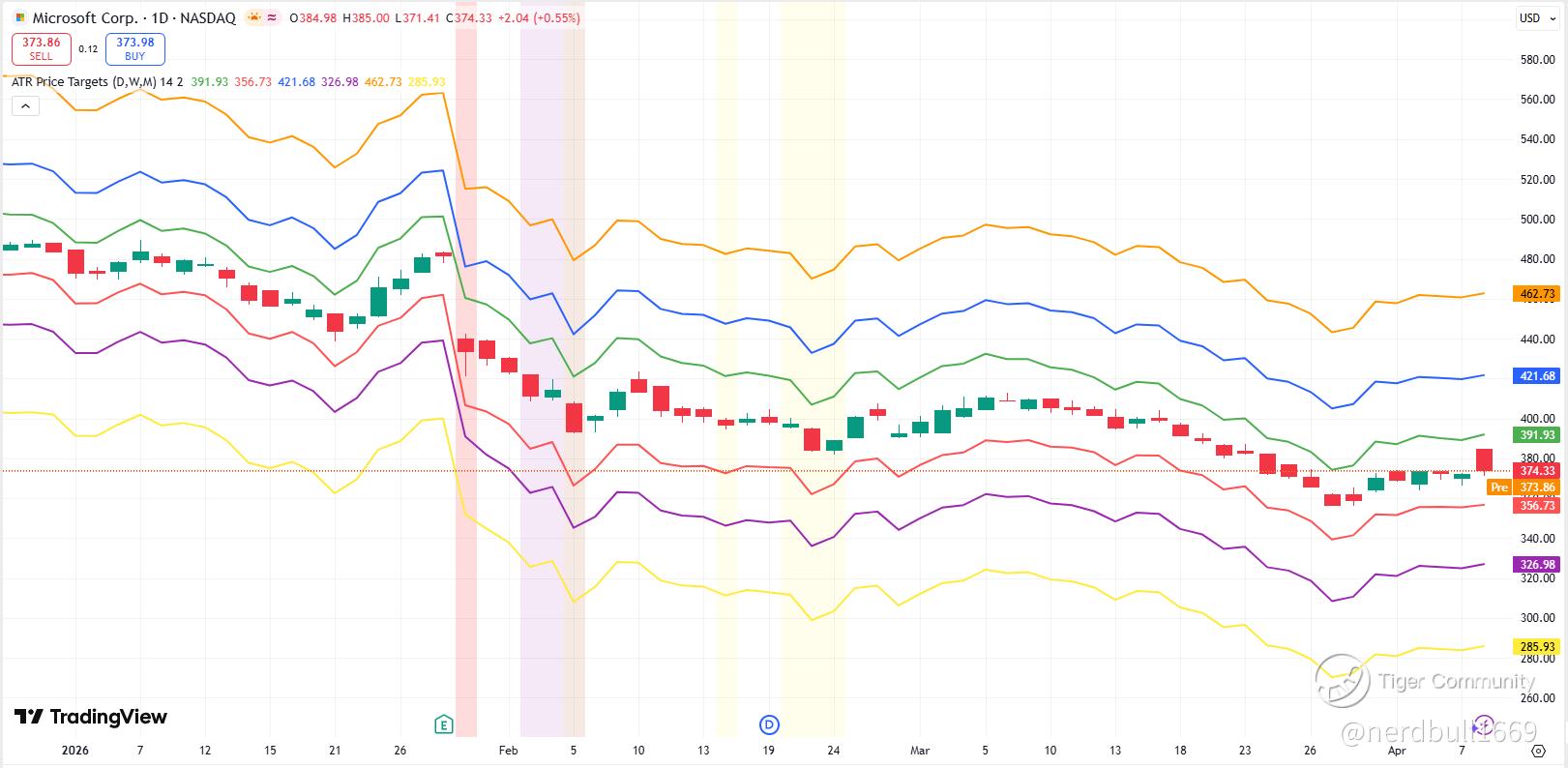The image size is (1568, 768).
Task: Click green 391.93 value in indicator legend
Action: tap(210, 82)
